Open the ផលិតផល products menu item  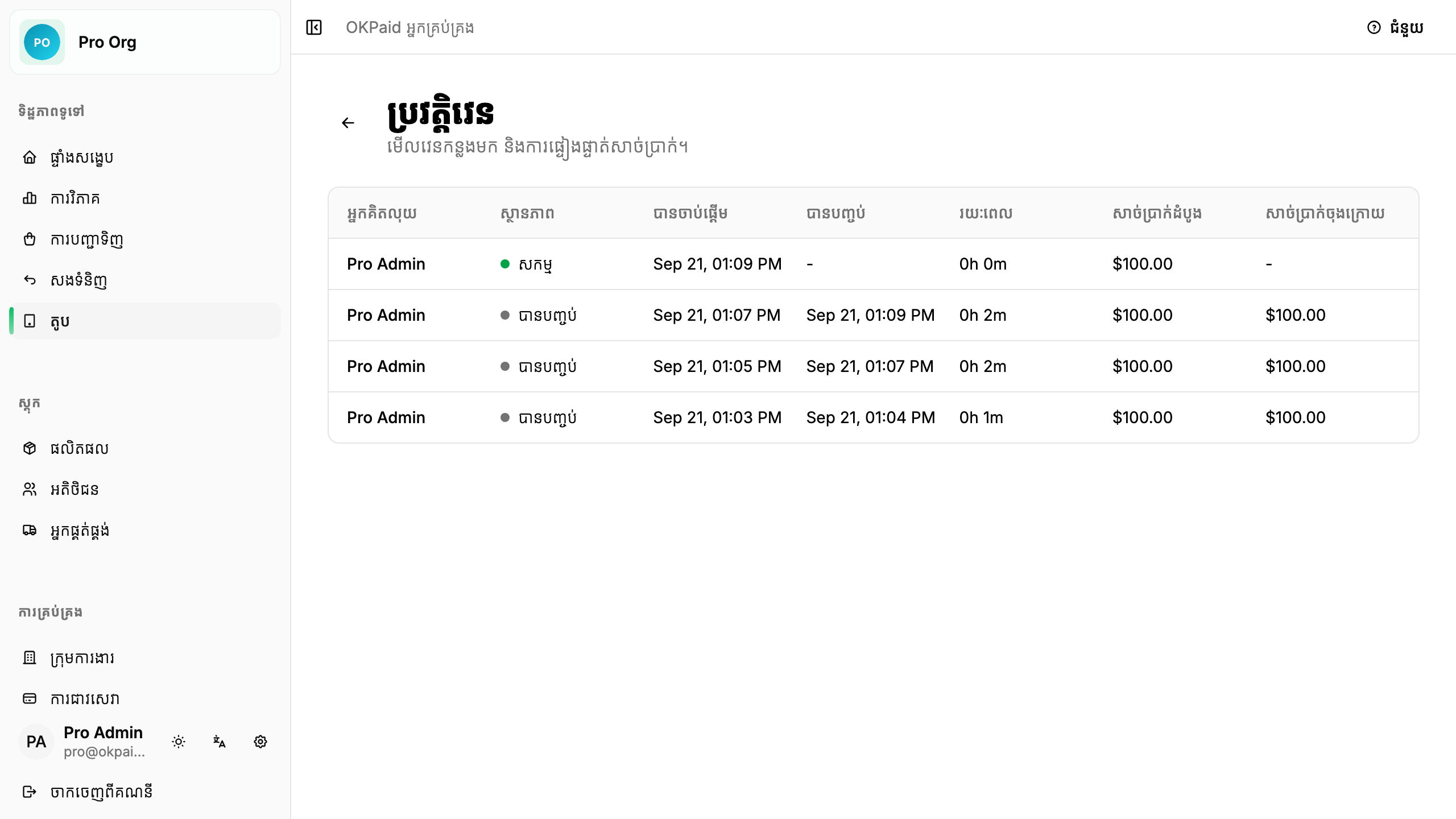[x=146, y=448]
